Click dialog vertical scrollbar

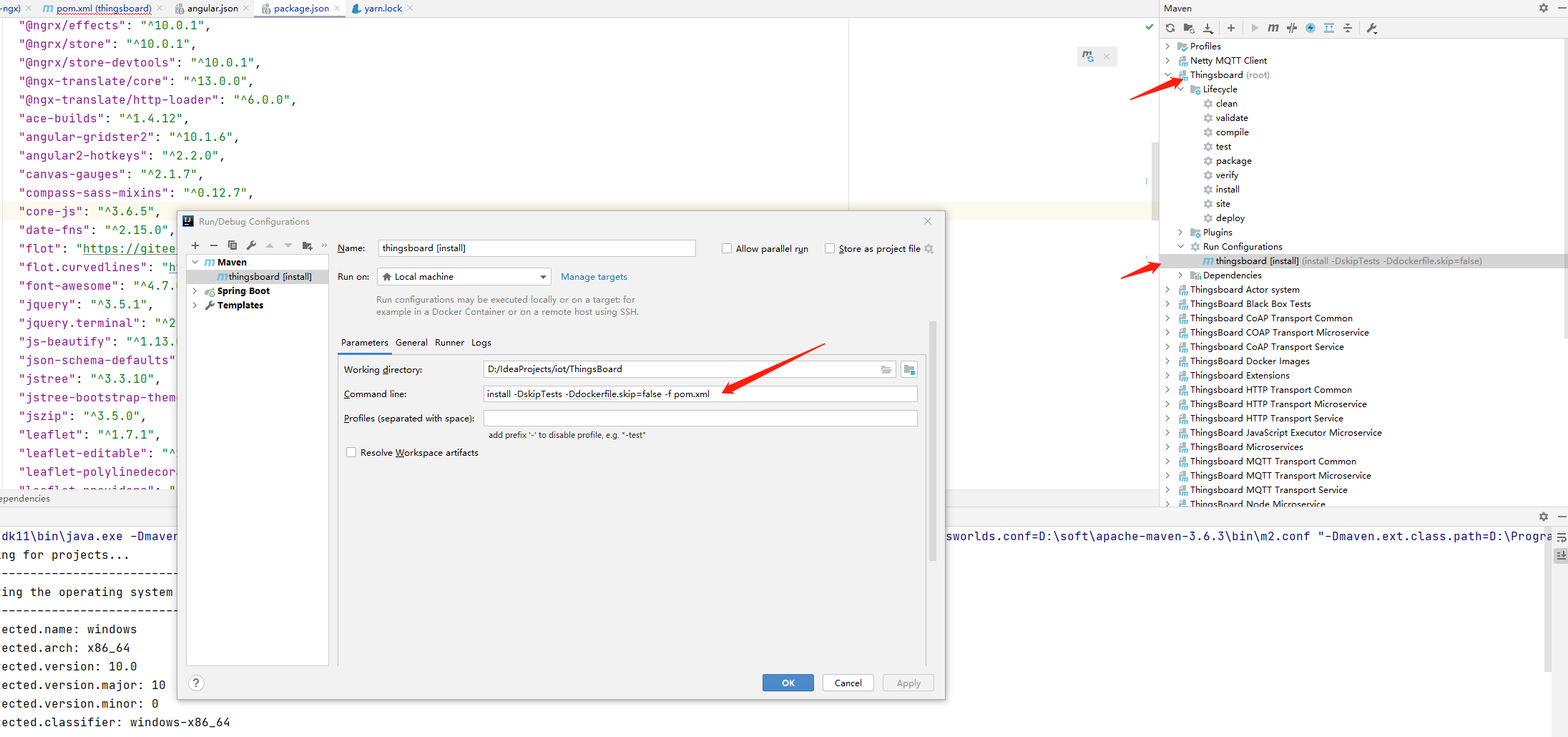point(933,440)
